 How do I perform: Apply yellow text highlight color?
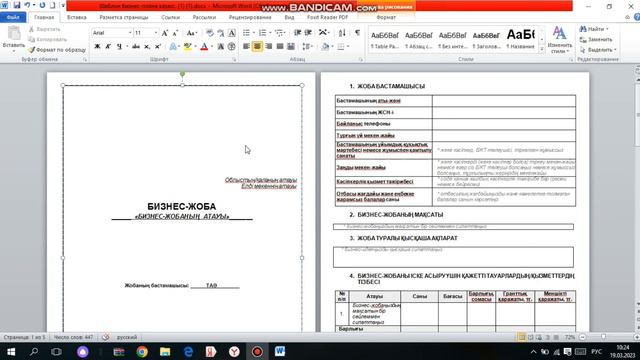click(x=187, y=47)
